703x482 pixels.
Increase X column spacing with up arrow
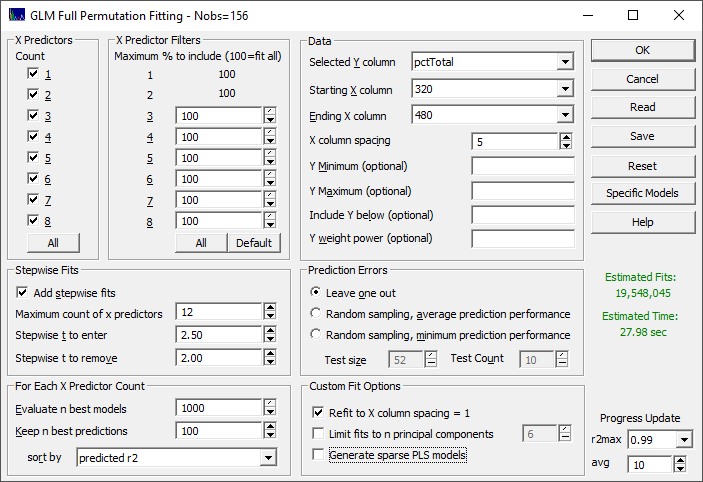coord(566,138)
